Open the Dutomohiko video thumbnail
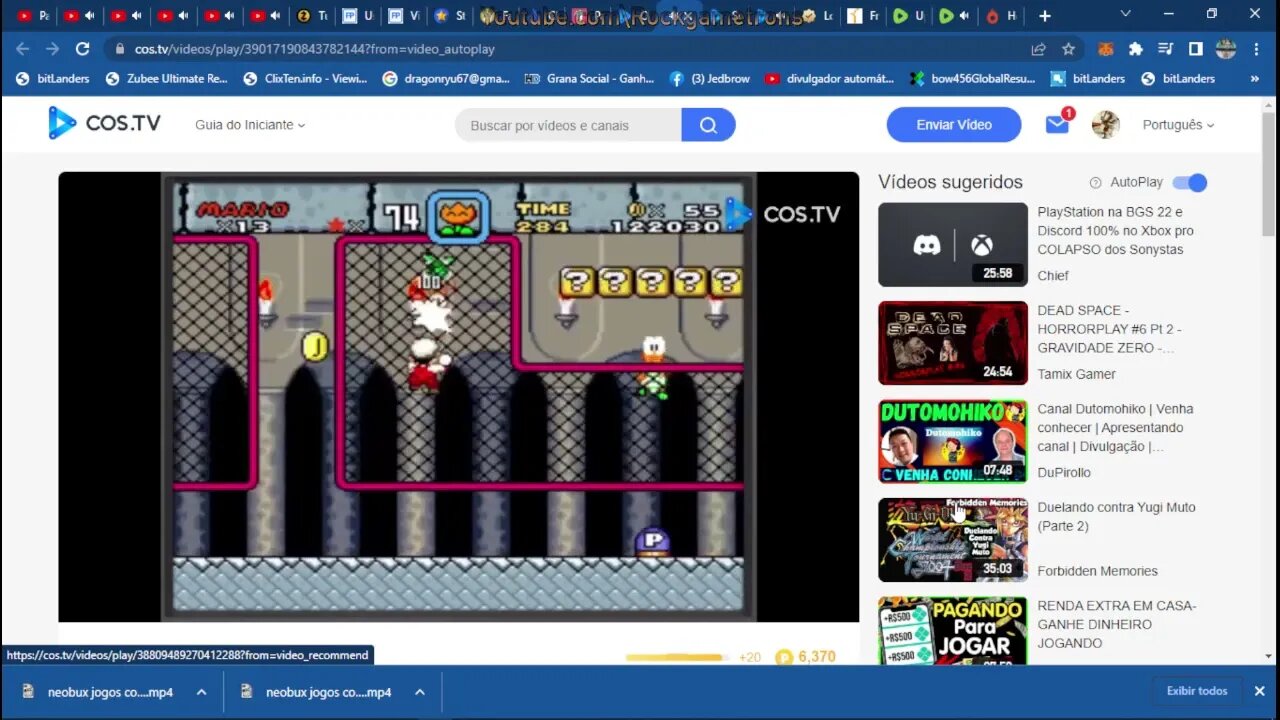Viewport: 1280px width, 720px height. click(953, 442)
